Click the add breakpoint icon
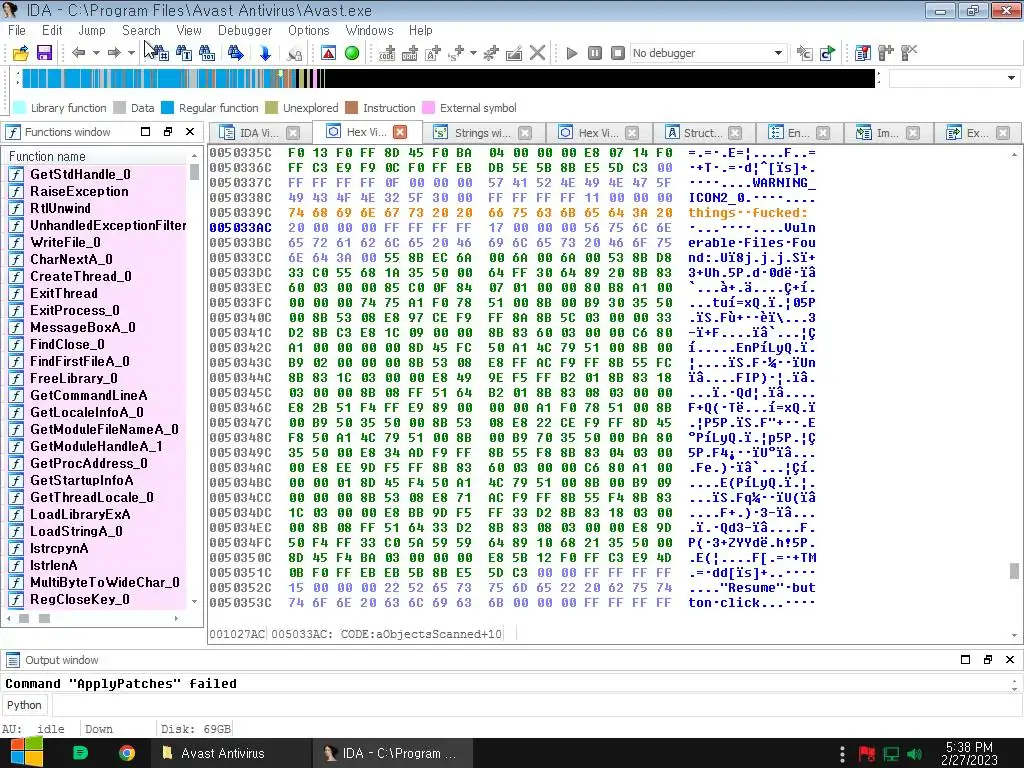The width and height of the screenshot is (1024, 768). pyautogui.click(x=886, y=53)
